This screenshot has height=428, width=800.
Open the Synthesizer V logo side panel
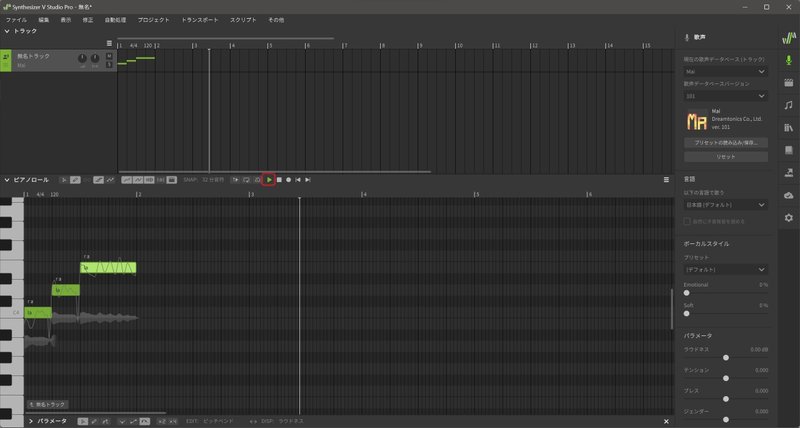[x=789, y=38]
